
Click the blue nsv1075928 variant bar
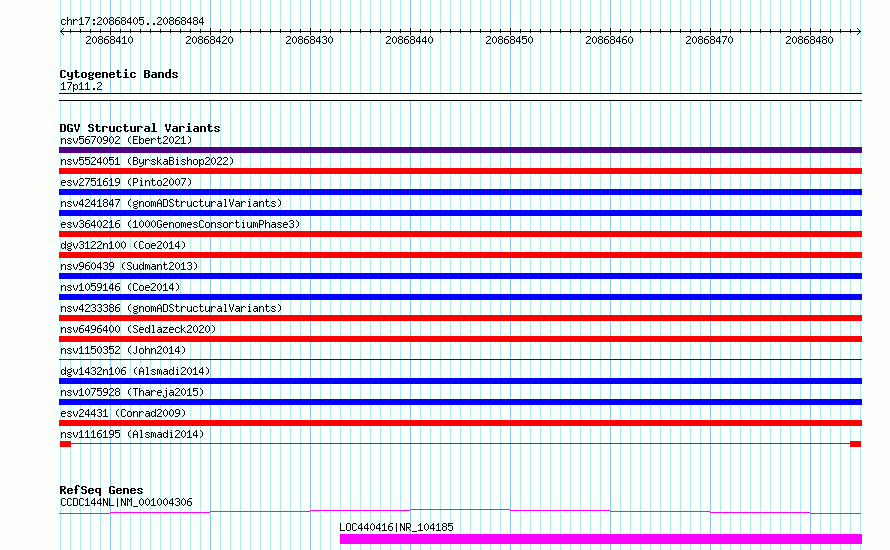pyautogui.click(x=460, y=402)
